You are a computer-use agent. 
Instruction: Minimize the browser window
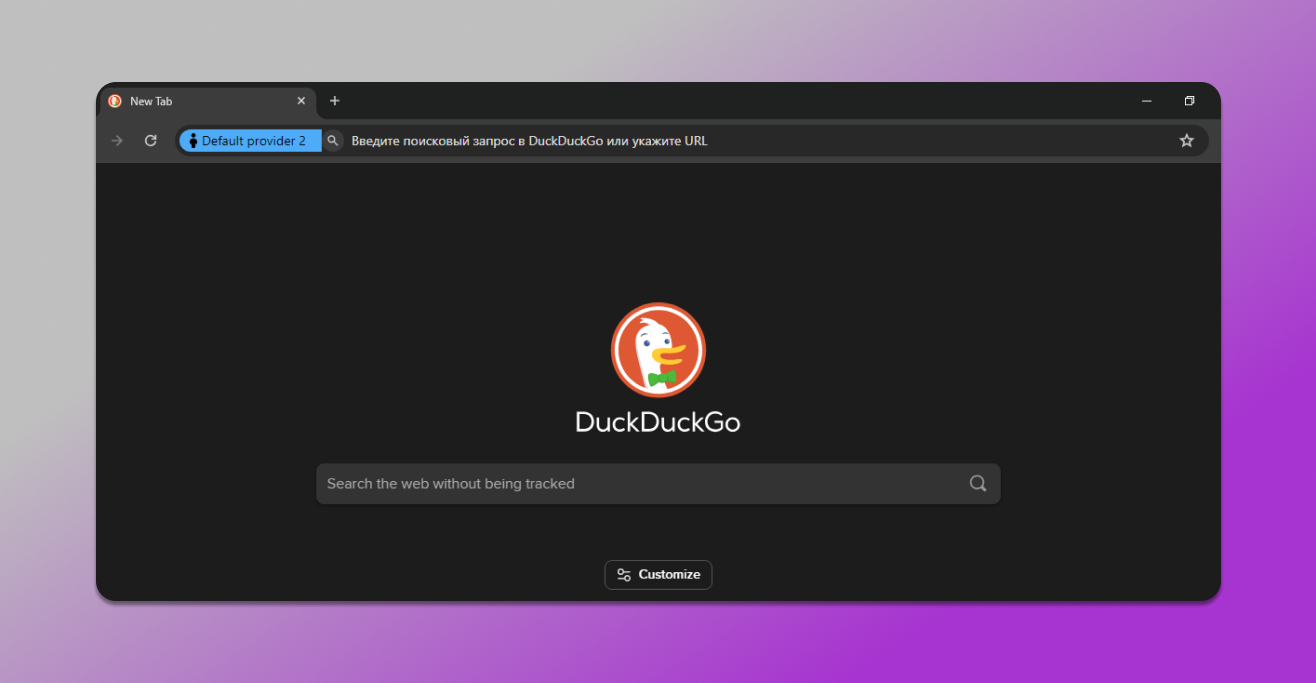[1147, 101]
